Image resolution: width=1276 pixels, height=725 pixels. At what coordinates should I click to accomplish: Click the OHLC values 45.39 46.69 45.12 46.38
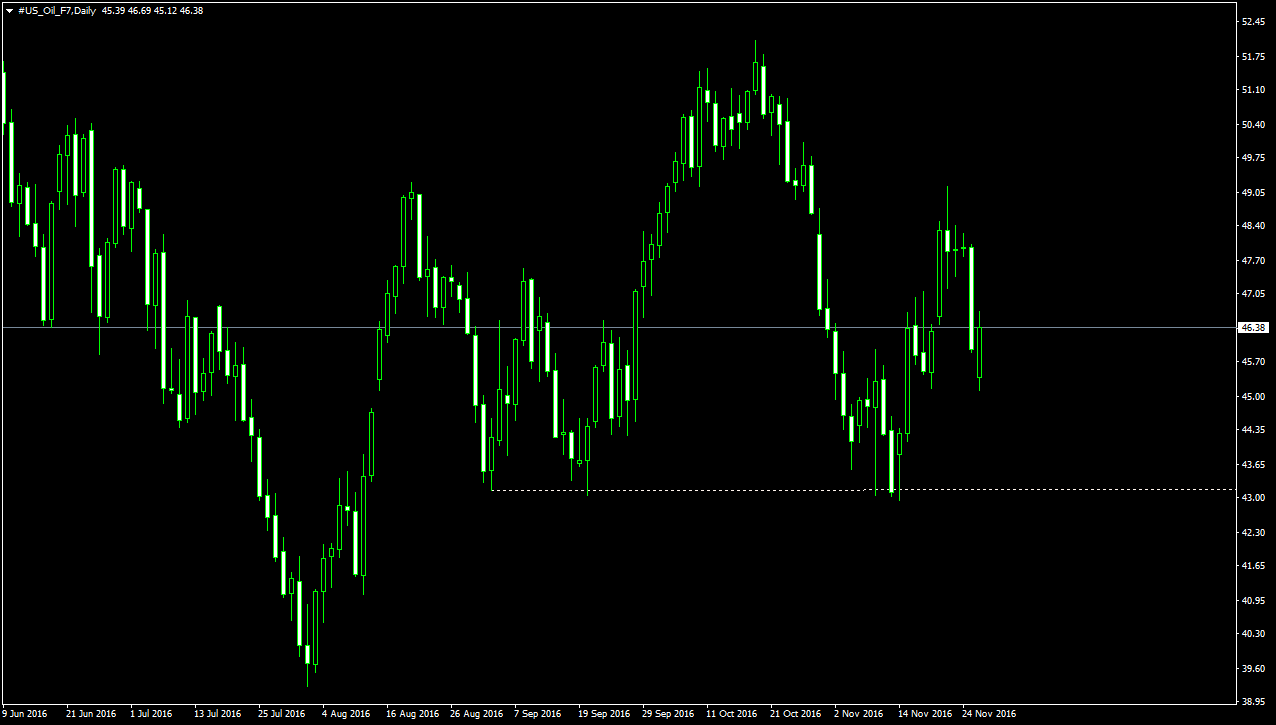point(153,10)
